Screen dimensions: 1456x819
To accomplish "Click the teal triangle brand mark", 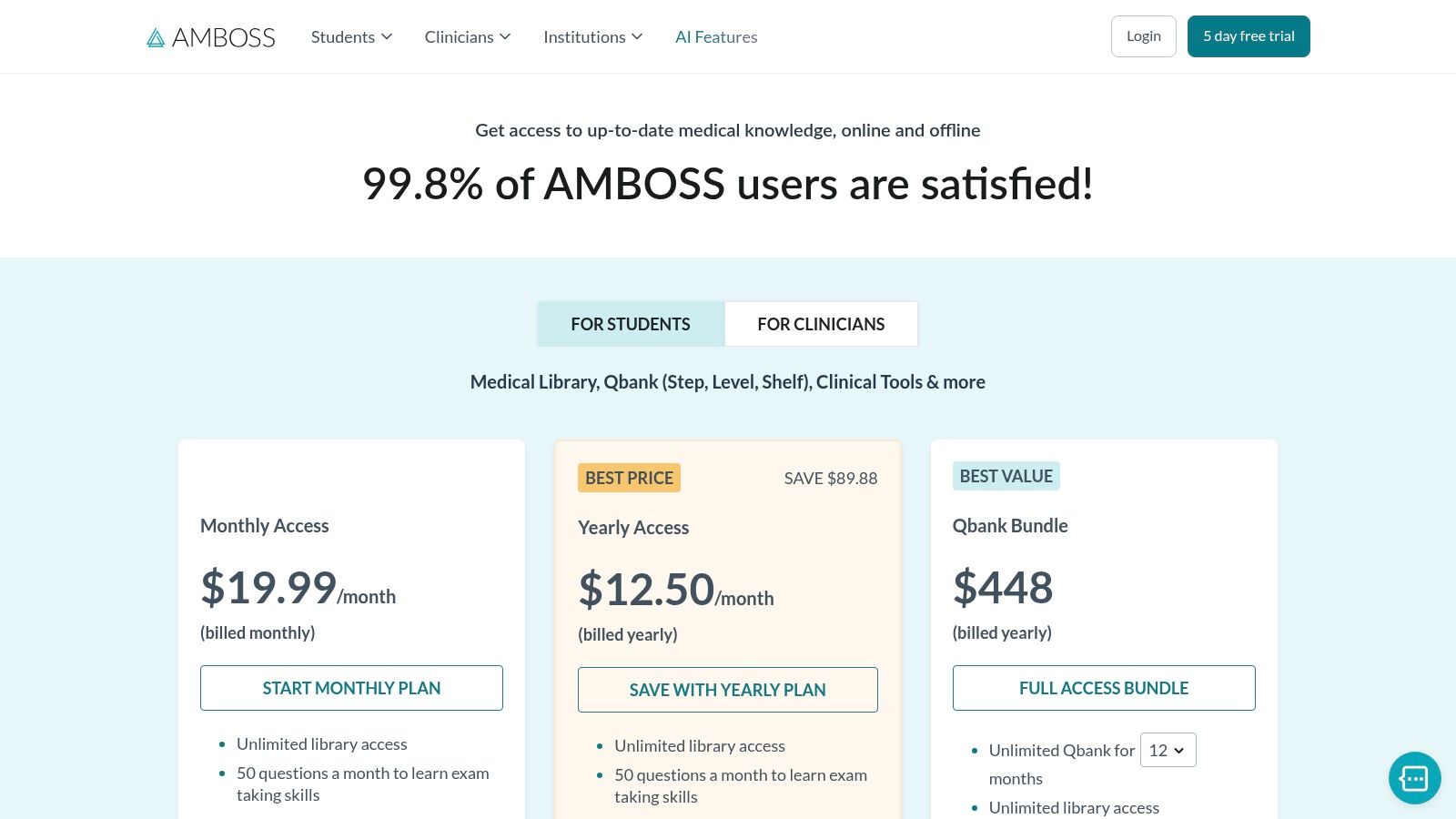I will pos(155,36).
